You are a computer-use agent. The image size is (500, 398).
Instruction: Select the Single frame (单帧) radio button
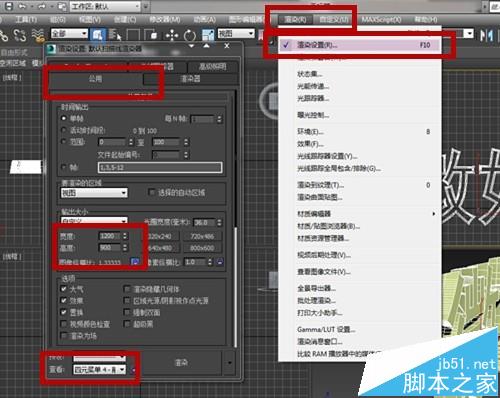tap(63, 118)
